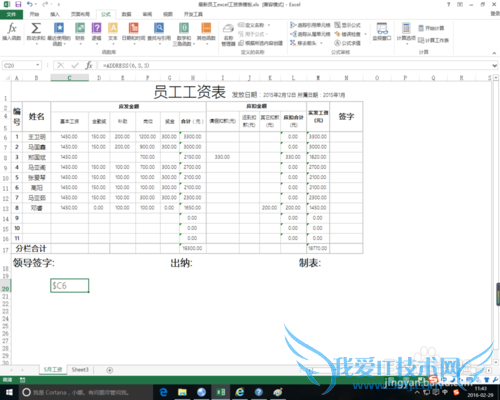Collapse the ribbon
The image size is (500, 400).
click(x=494, y=53)
